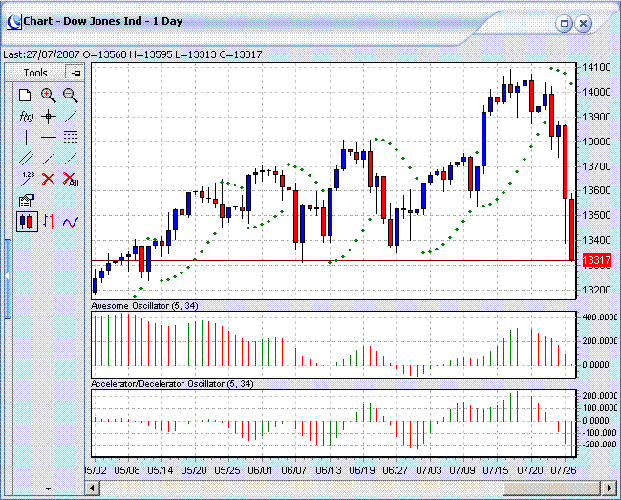Screen dimensions: 621x500
Task: Activate the crosshair cursor tool
Action: [x=48, y=116]
